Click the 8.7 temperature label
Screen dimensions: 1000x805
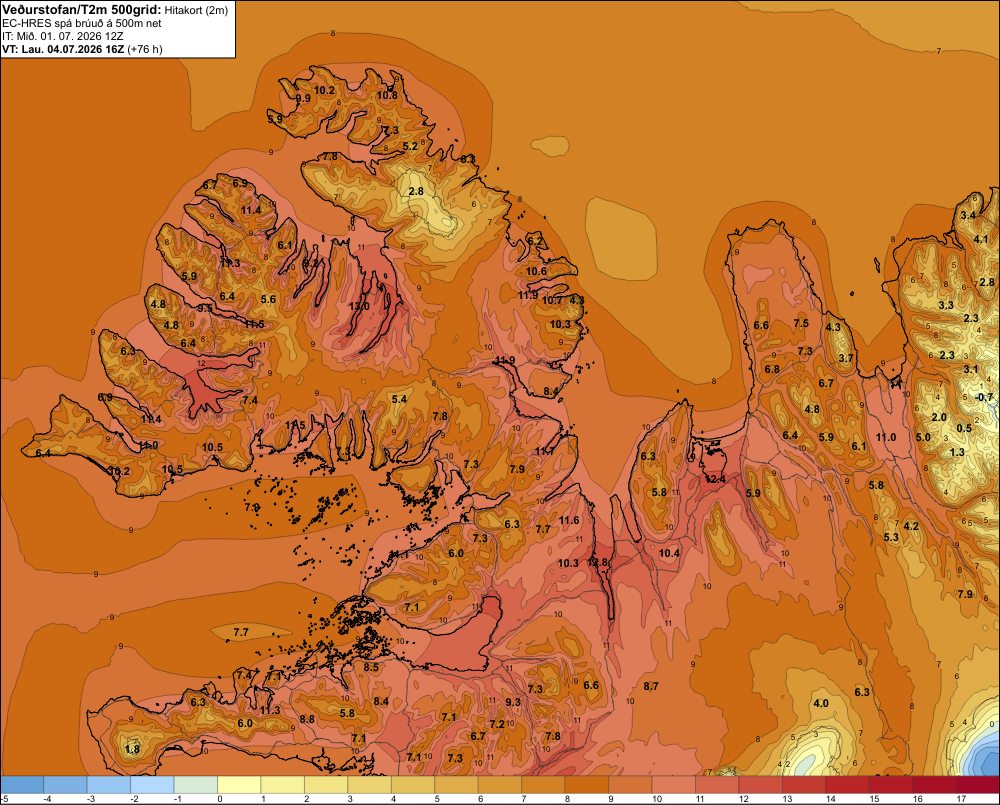tap(651, 686)
